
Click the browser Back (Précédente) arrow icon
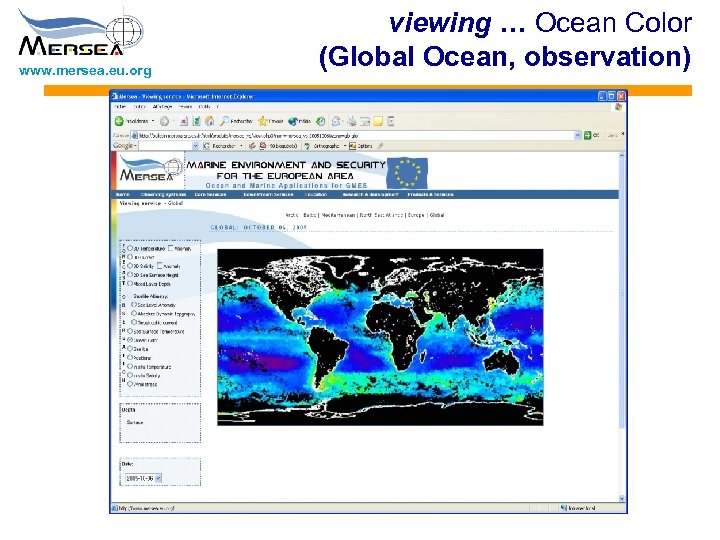coord(119,121)
